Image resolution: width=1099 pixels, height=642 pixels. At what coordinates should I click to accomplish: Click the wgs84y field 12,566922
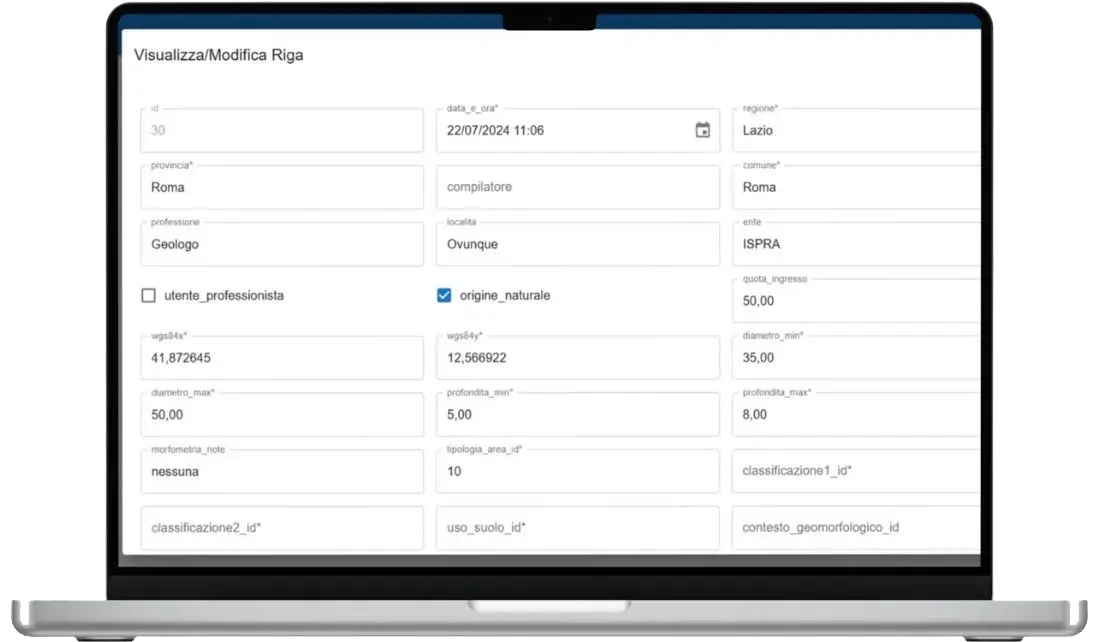coord(578,357)
